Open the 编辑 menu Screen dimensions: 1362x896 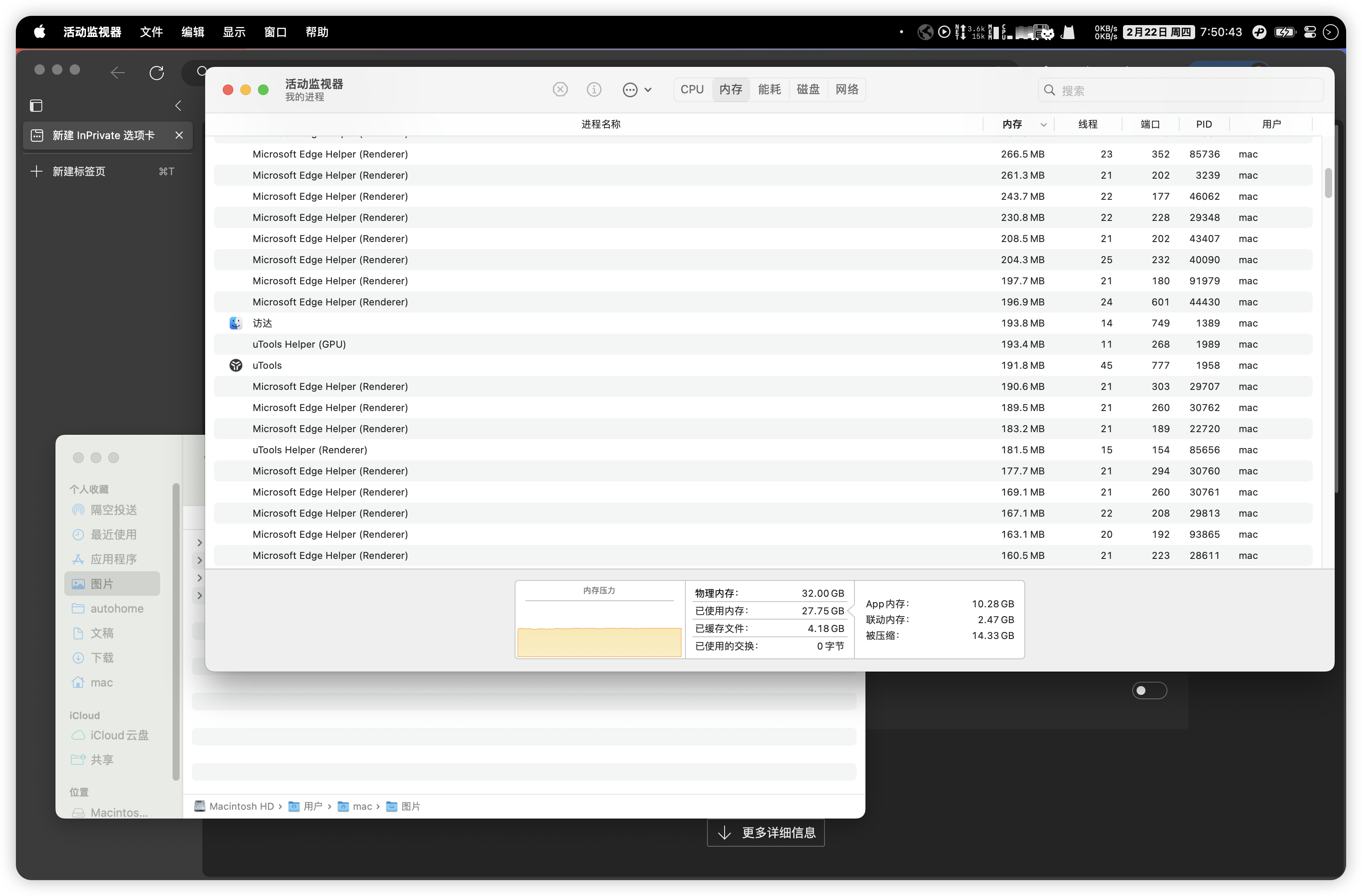point(192,32)
